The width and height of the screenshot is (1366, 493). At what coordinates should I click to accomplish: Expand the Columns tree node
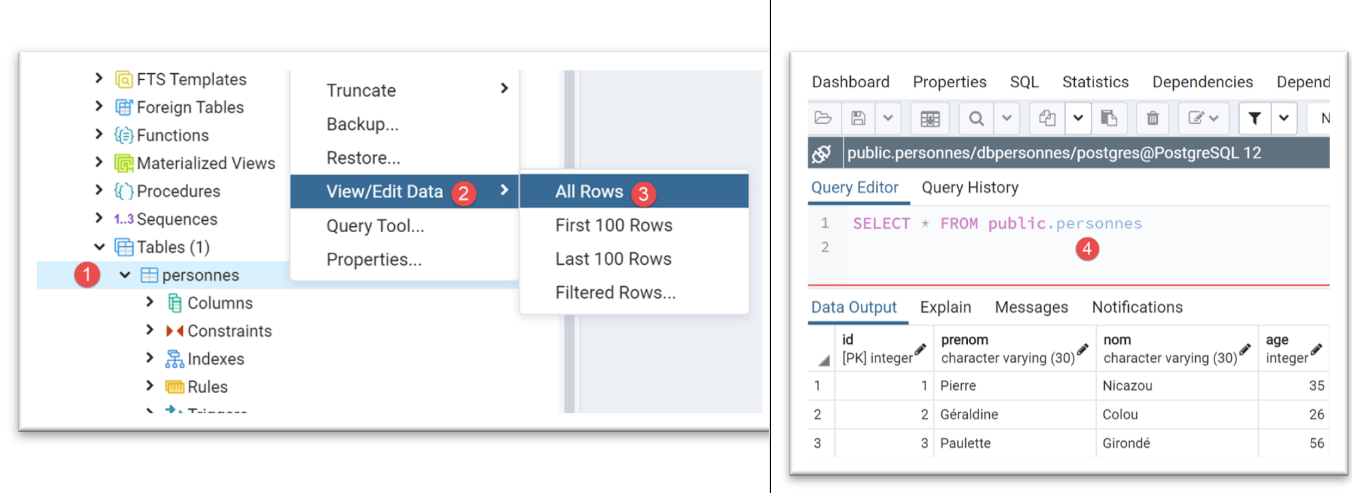click(150, 303)
